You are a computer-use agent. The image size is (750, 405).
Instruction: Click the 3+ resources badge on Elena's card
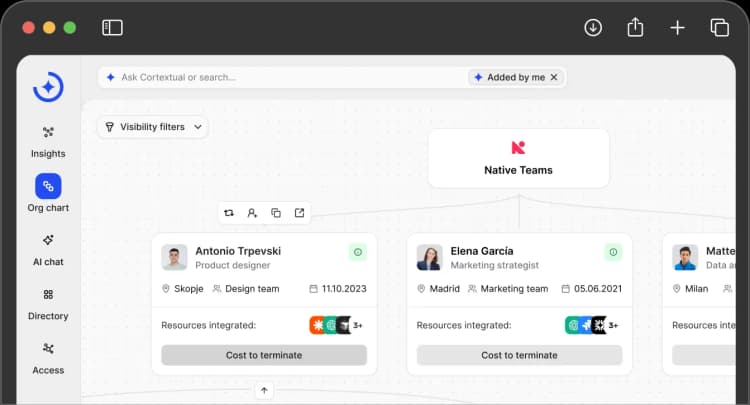pos(613,326)
